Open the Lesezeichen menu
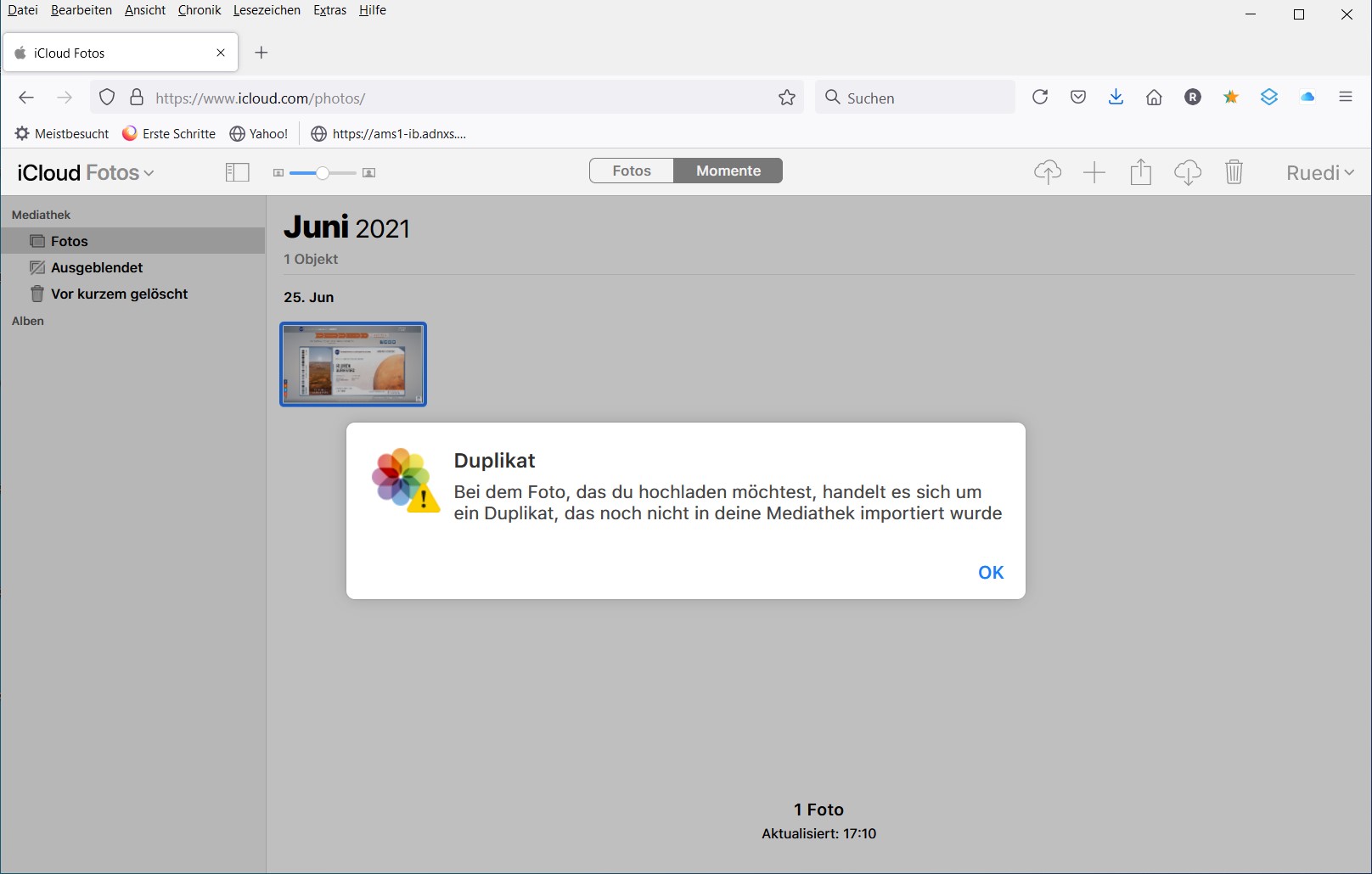This screenshot has width=1372, height=874. (x=267, y=10)
